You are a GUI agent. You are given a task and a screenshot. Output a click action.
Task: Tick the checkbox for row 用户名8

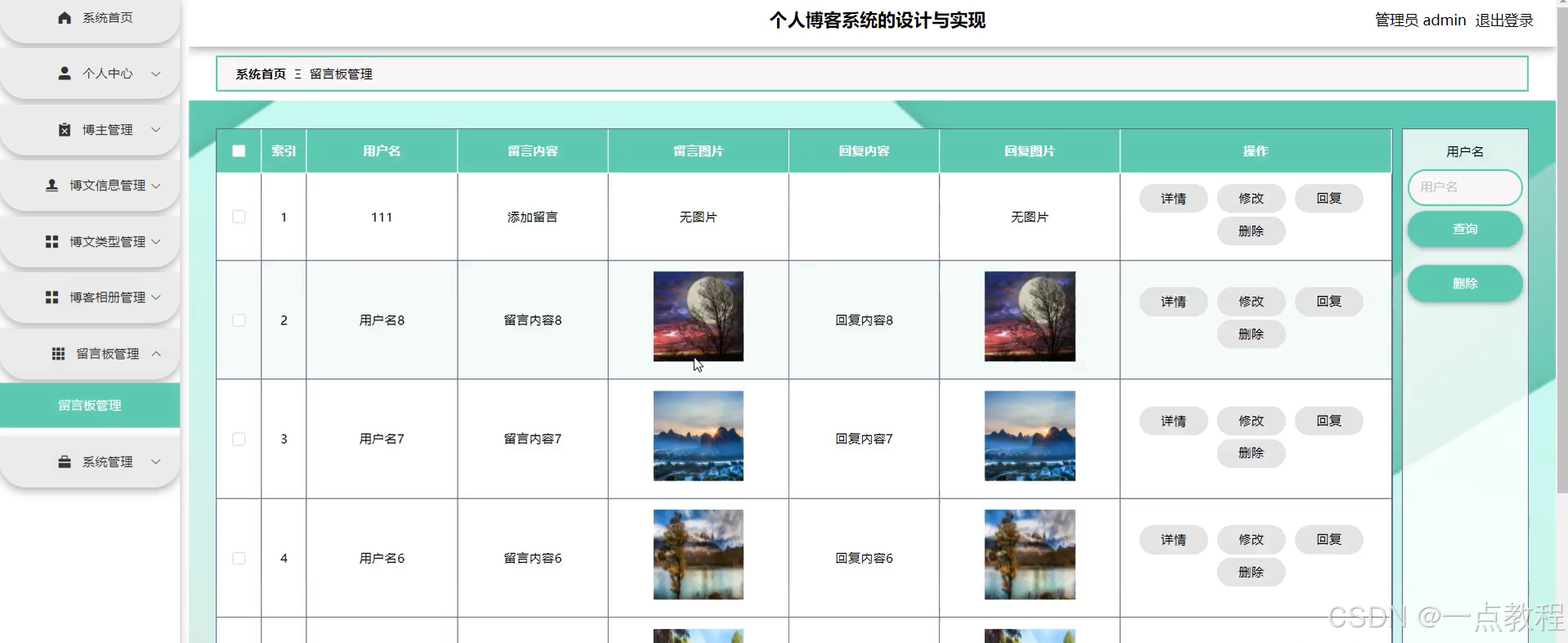click(x=239, y=320)
